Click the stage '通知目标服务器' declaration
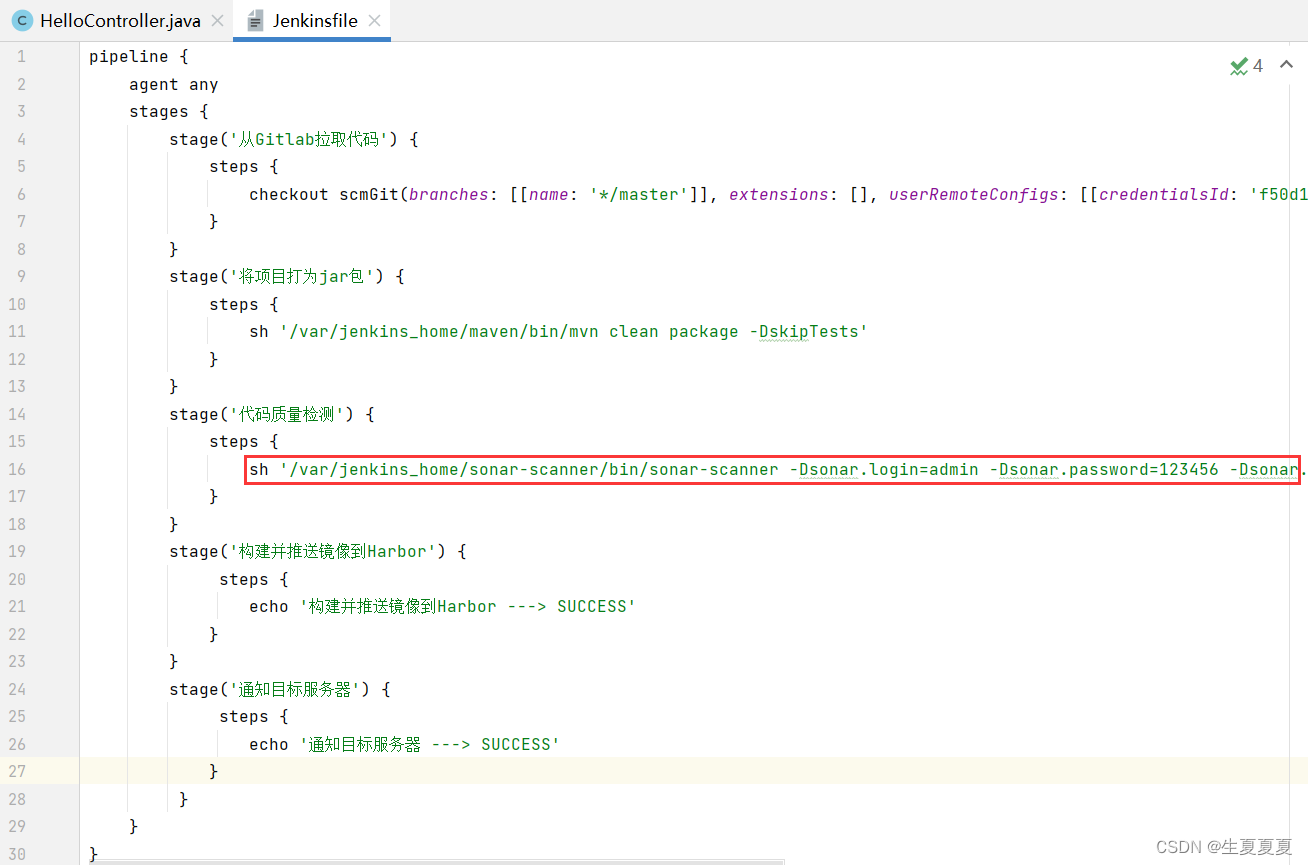The width and height of the screenshot is (1308, 865). tap(279, 689)
